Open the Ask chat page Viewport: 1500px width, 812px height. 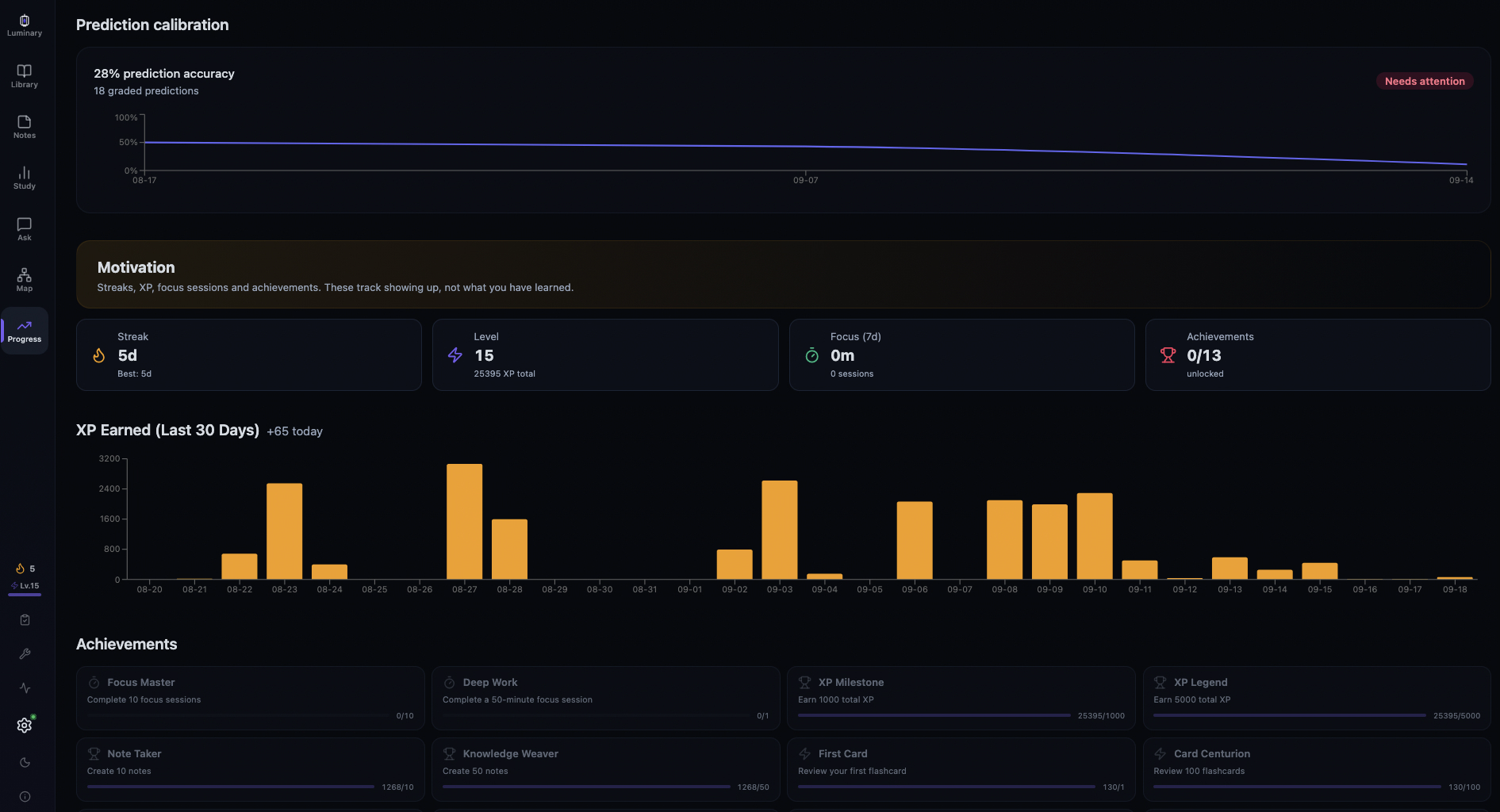click(25, 229)
